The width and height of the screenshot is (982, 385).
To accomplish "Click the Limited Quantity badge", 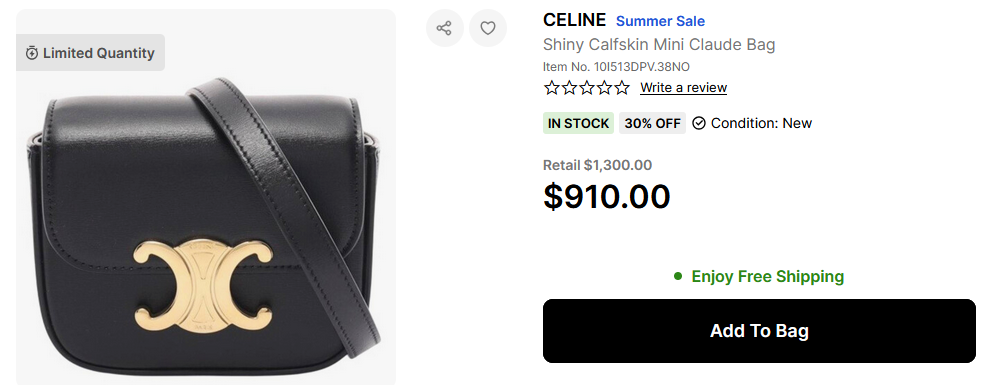I will click(x=90, y=53).
